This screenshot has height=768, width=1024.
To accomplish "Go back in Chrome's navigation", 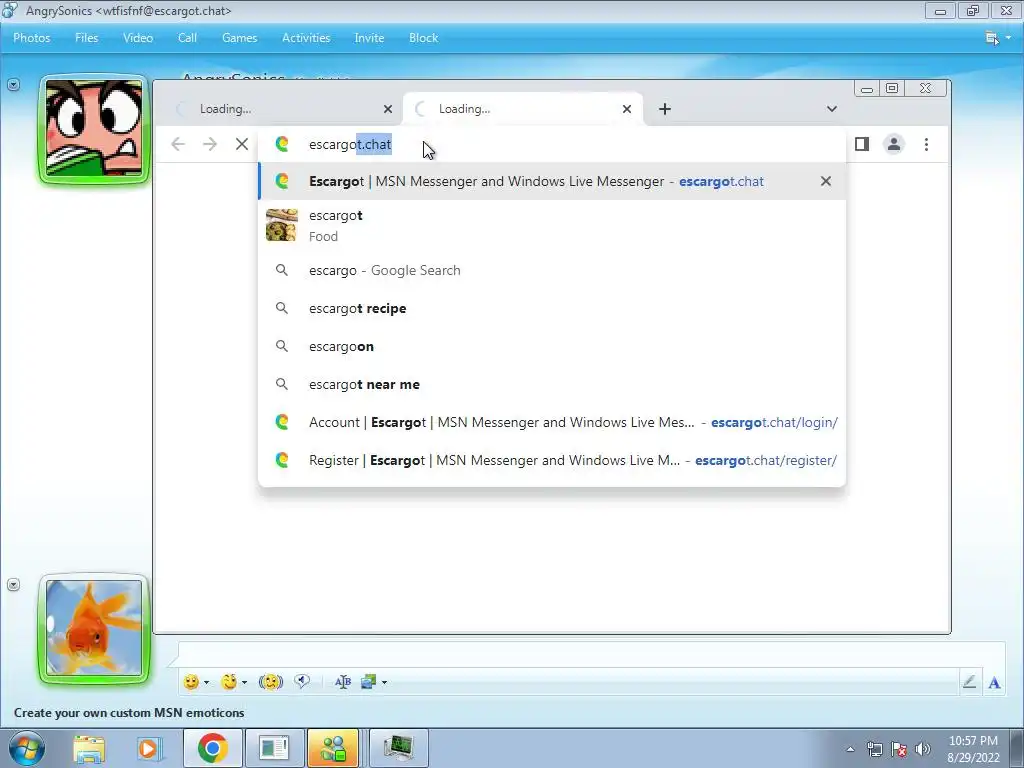I will (178, 144).
